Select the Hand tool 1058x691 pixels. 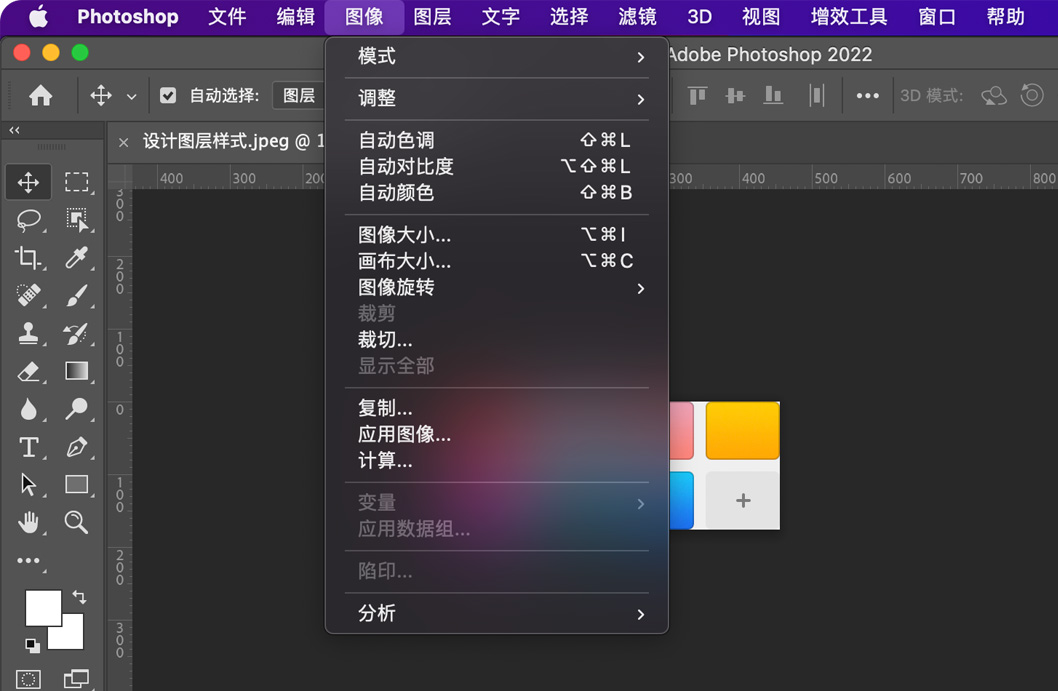[28, 522]
